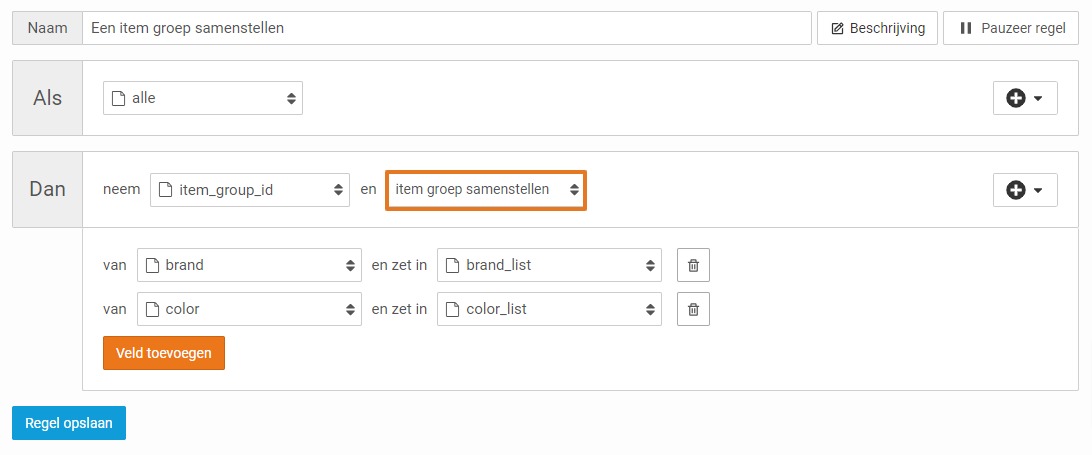Click the document icon in the item_group_id dropdown

165,190
